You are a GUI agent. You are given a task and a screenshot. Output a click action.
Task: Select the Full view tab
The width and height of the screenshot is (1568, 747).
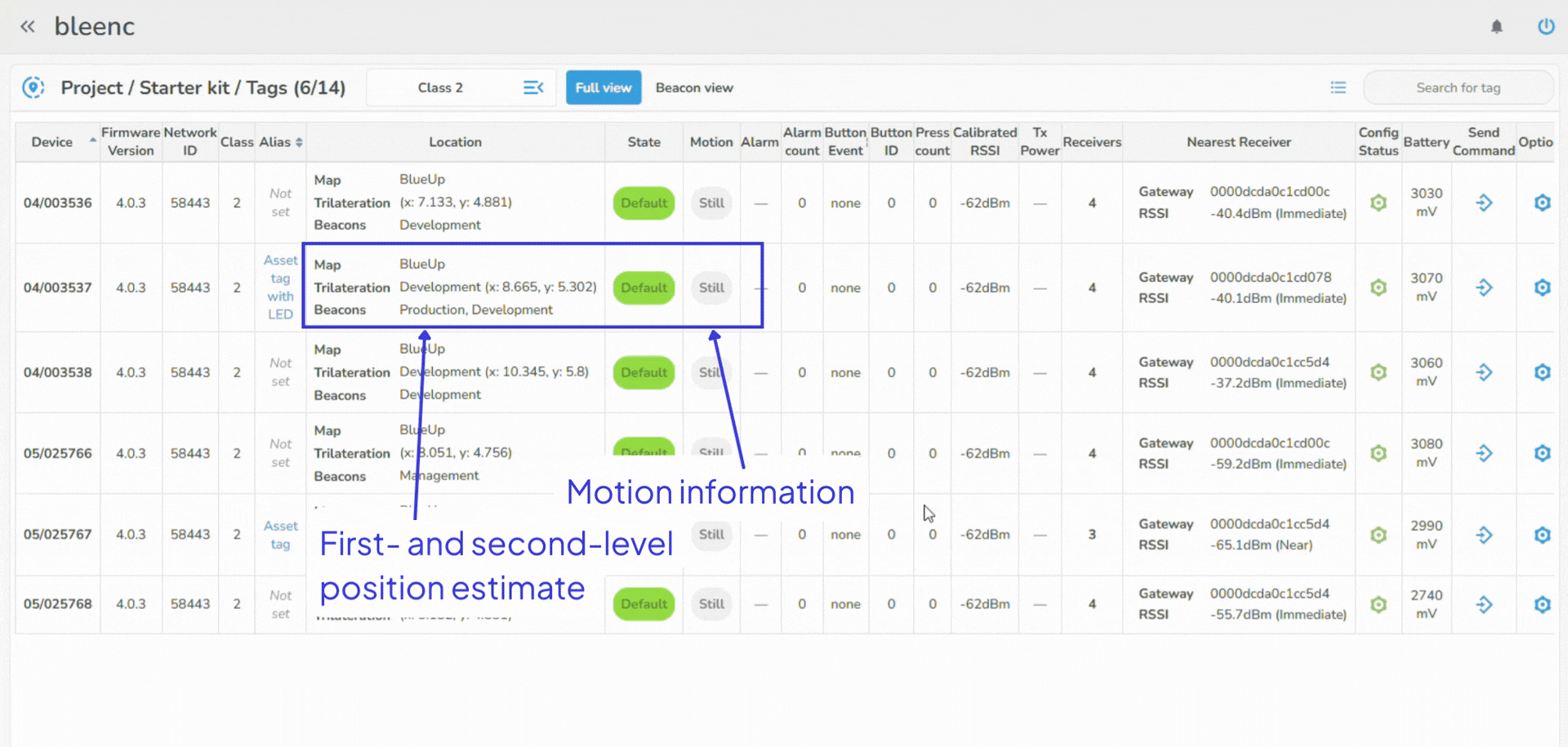point(604,87)
